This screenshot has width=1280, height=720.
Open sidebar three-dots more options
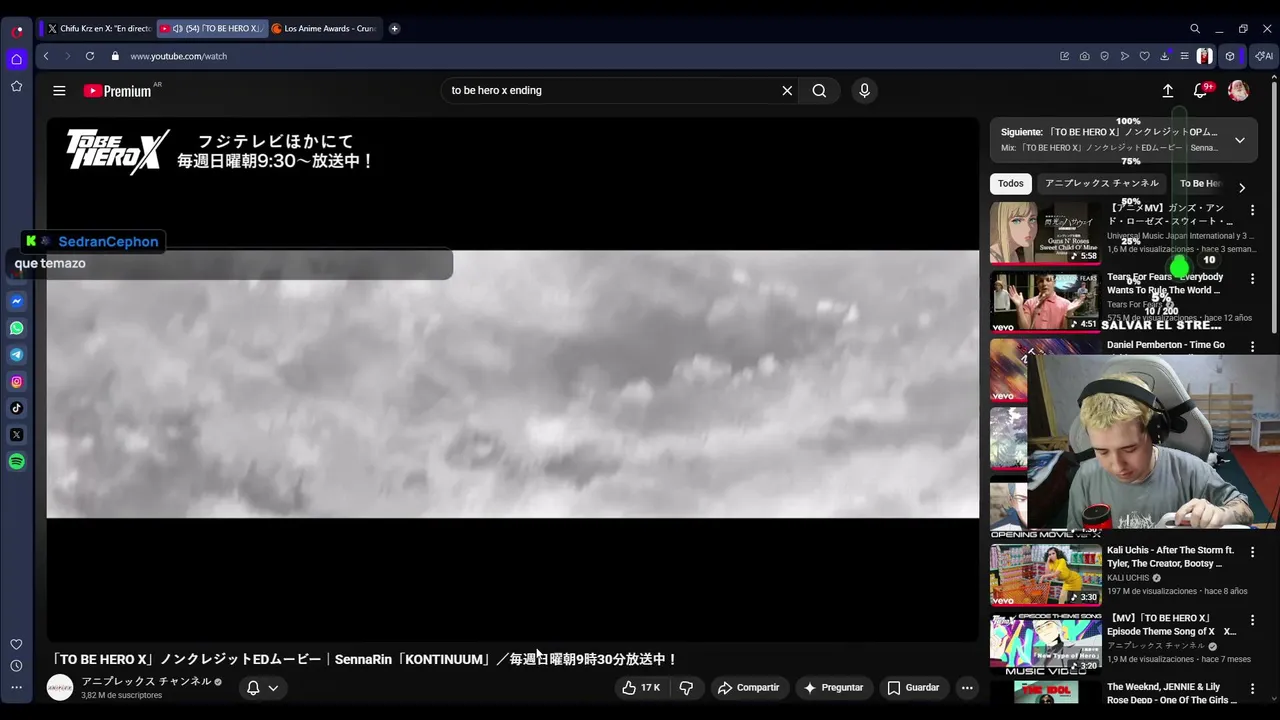pyautogui.click(x=16, y=687)
